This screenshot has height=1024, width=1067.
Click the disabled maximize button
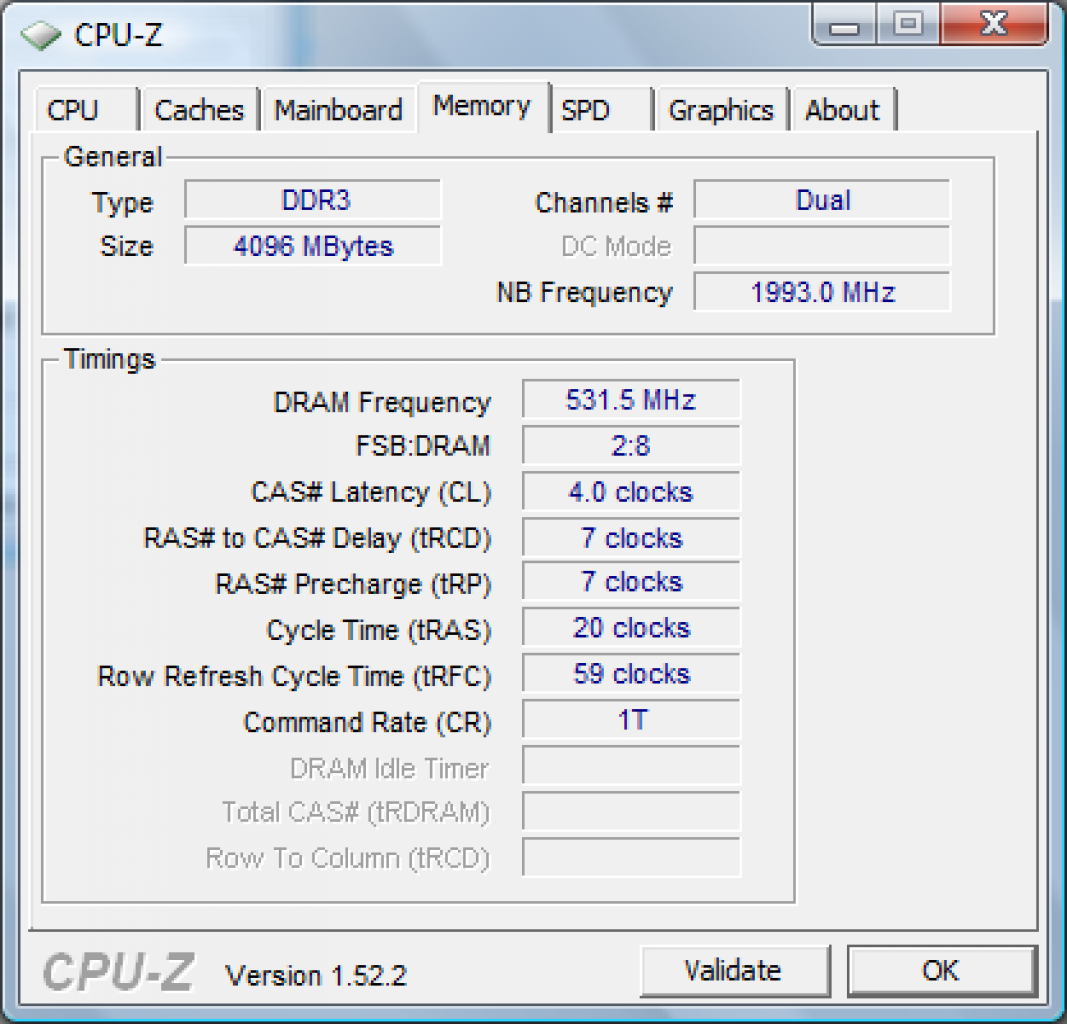coord(908,24)
